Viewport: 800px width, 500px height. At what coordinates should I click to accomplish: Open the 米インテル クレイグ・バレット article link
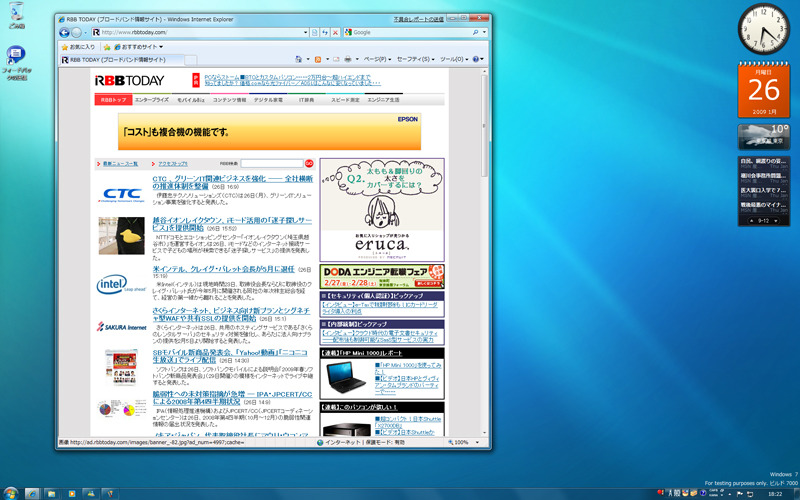pyautogui.click(x=223, y=269)
